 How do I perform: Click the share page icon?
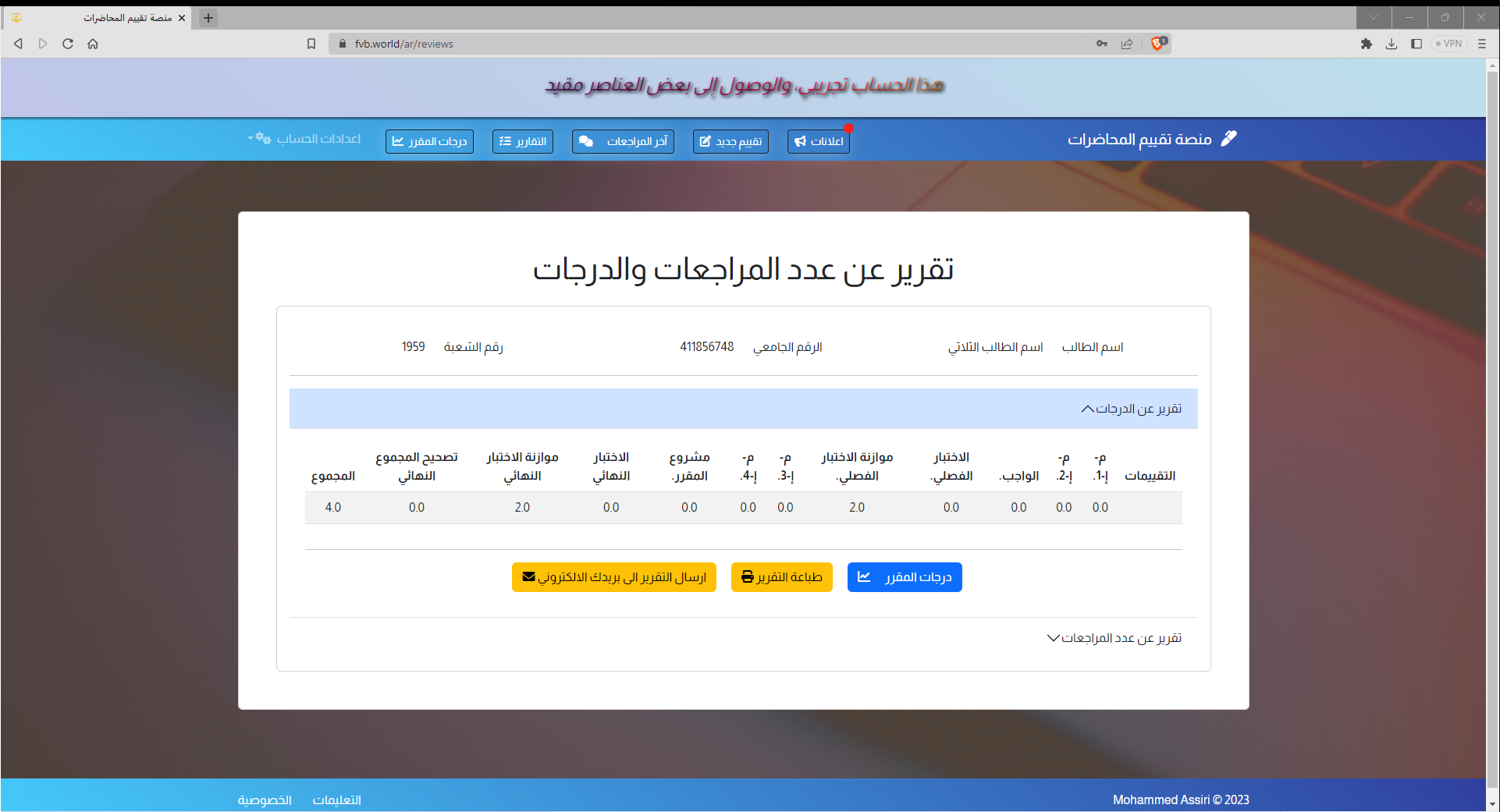(1127, 44)
